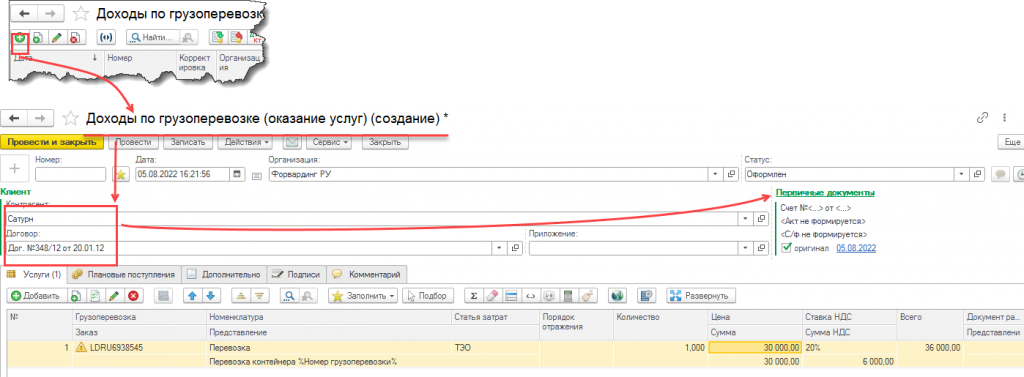Open calendar picker in Дата field
The height and width of the screenshot is (377, 1024).
tap(236, 174)
